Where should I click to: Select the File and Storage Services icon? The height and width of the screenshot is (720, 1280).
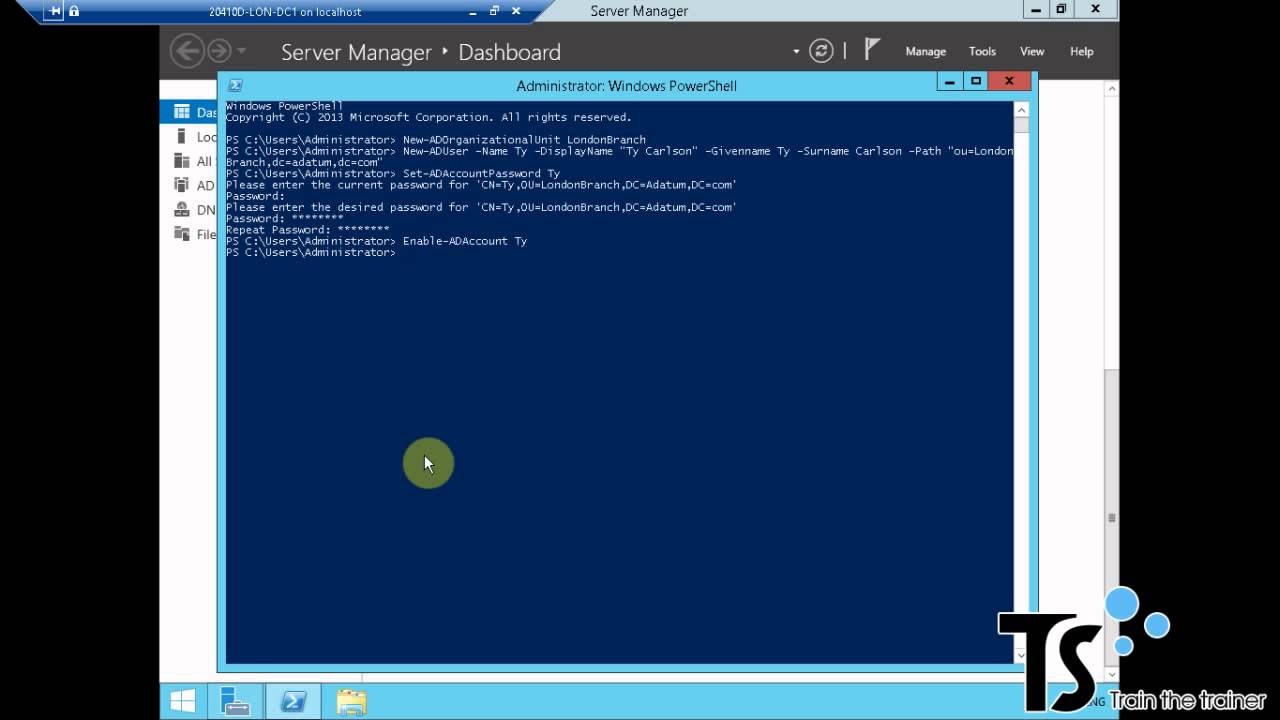coord(181,233)
